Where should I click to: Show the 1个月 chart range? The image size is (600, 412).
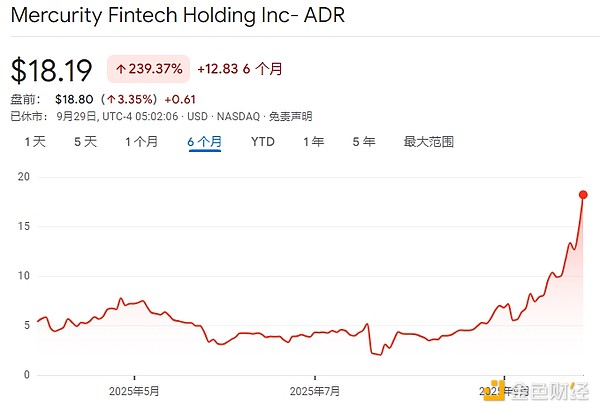(x=141, y=142)
